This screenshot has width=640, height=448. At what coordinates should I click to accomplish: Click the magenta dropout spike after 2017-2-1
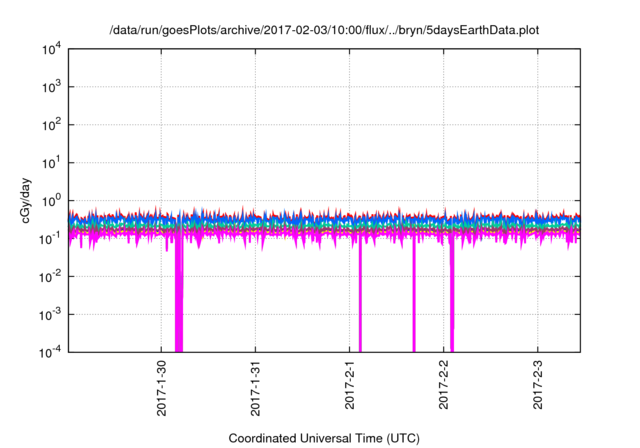360,294
